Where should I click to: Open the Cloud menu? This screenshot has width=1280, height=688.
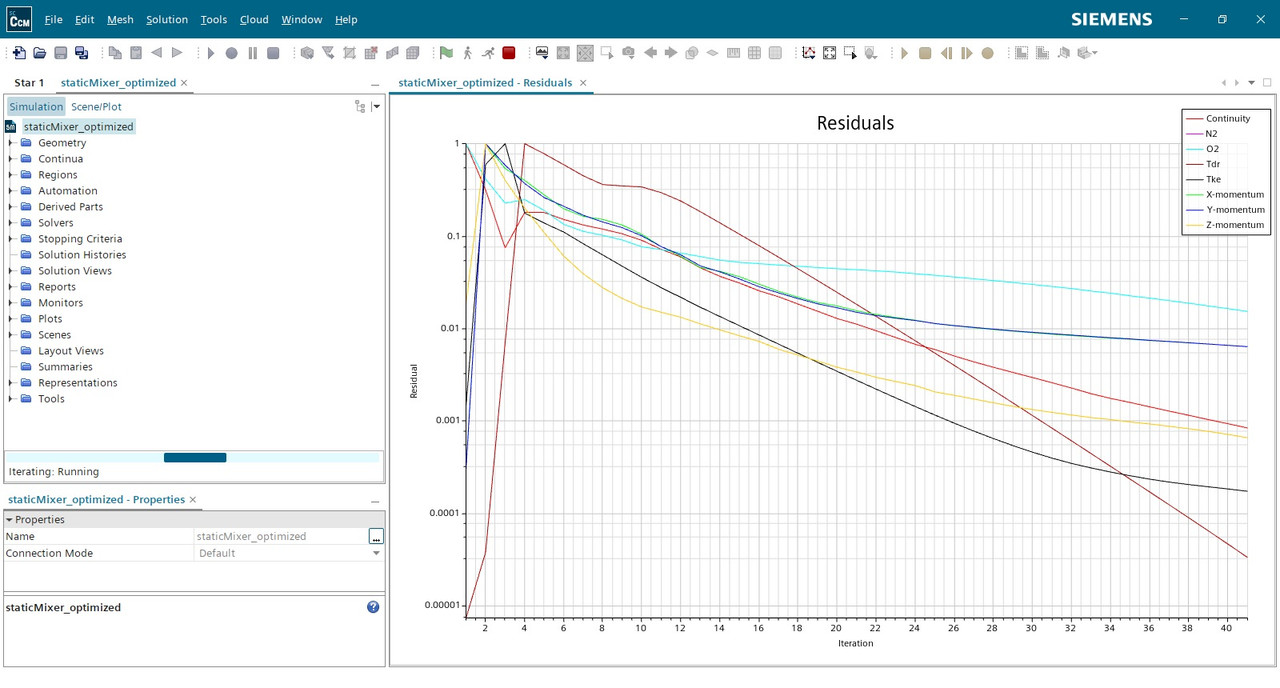[254, 19]
